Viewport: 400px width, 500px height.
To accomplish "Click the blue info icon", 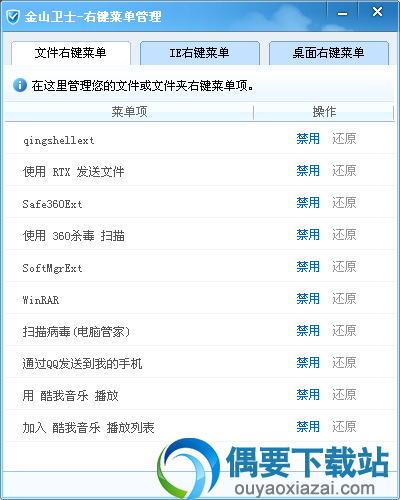I will pyautogui.click(x=20, y=85).
